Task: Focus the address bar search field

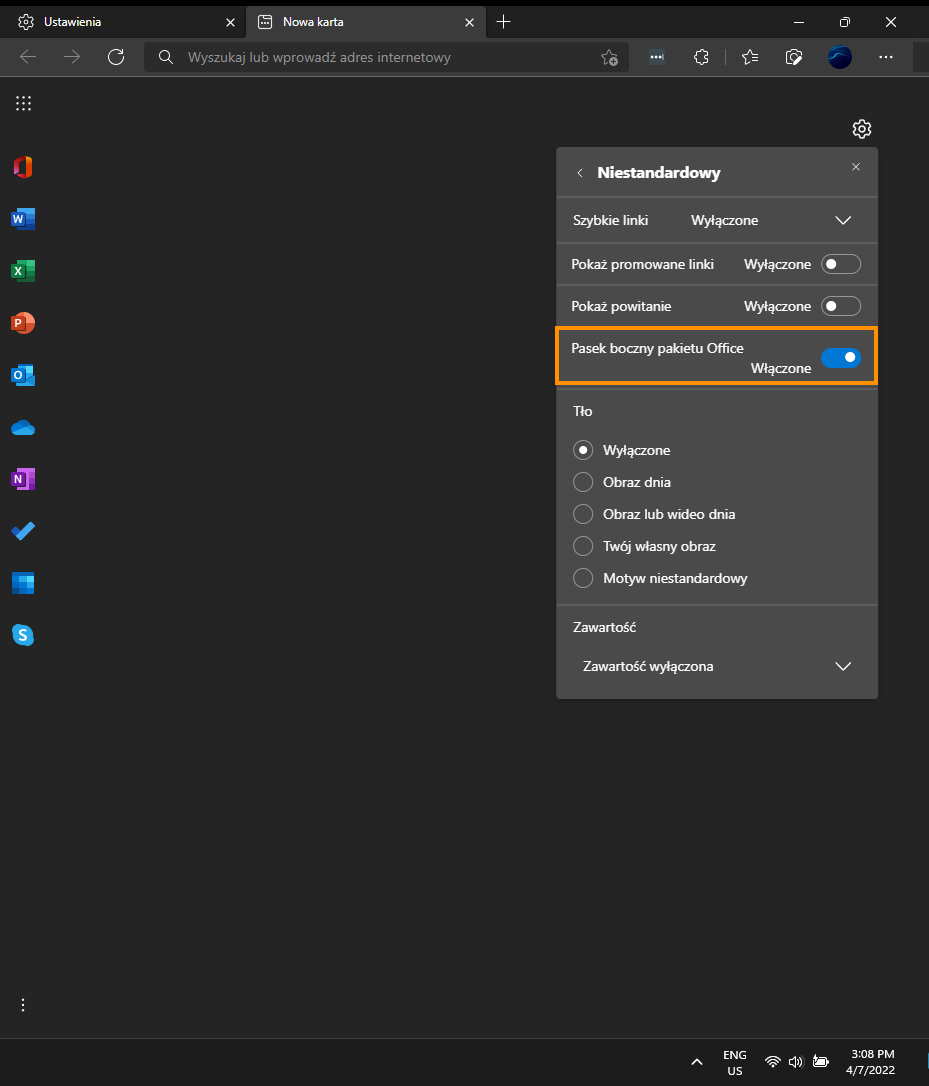Action: 387,57
